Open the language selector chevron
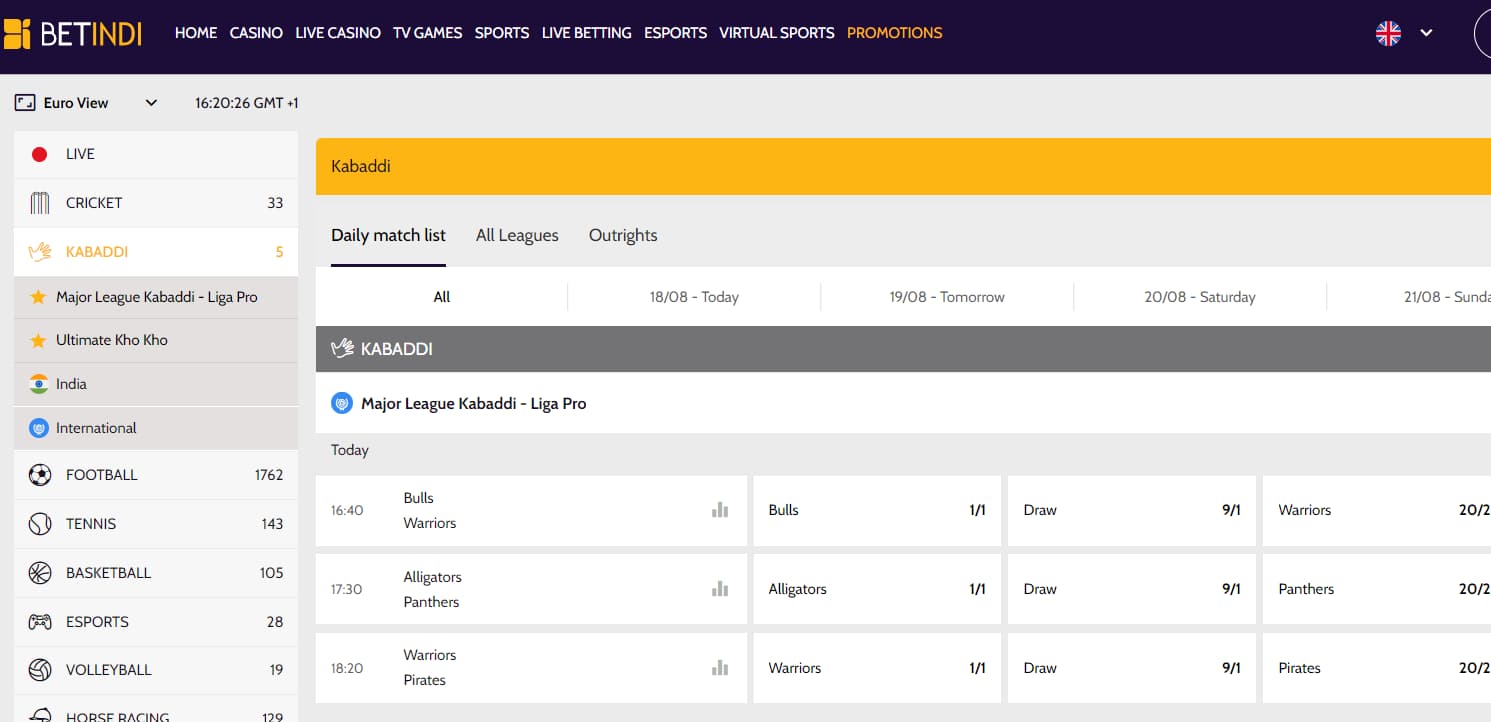This screenshot has width=1491, height=722. (x=1426, y=33)
